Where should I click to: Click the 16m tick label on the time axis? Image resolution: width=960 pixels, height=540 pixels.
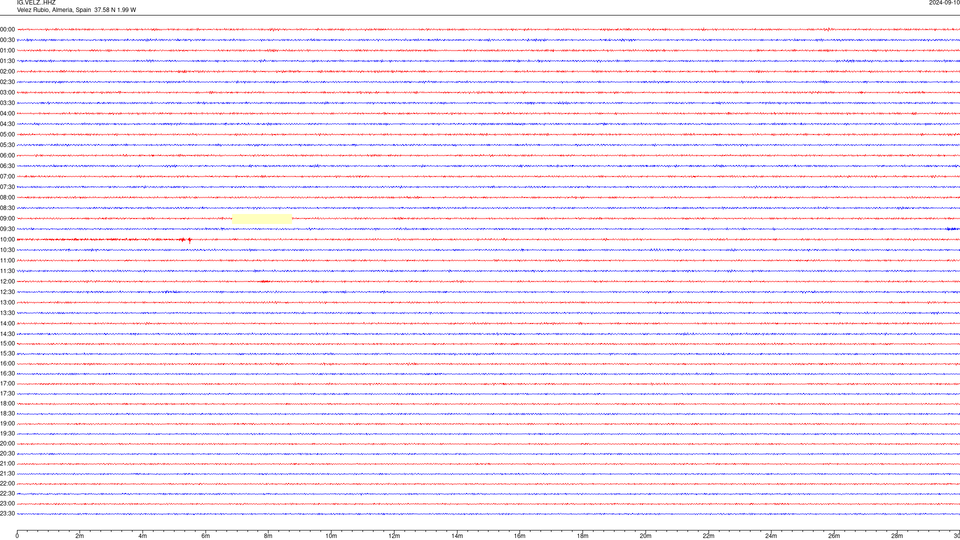[x=520, y=536]
